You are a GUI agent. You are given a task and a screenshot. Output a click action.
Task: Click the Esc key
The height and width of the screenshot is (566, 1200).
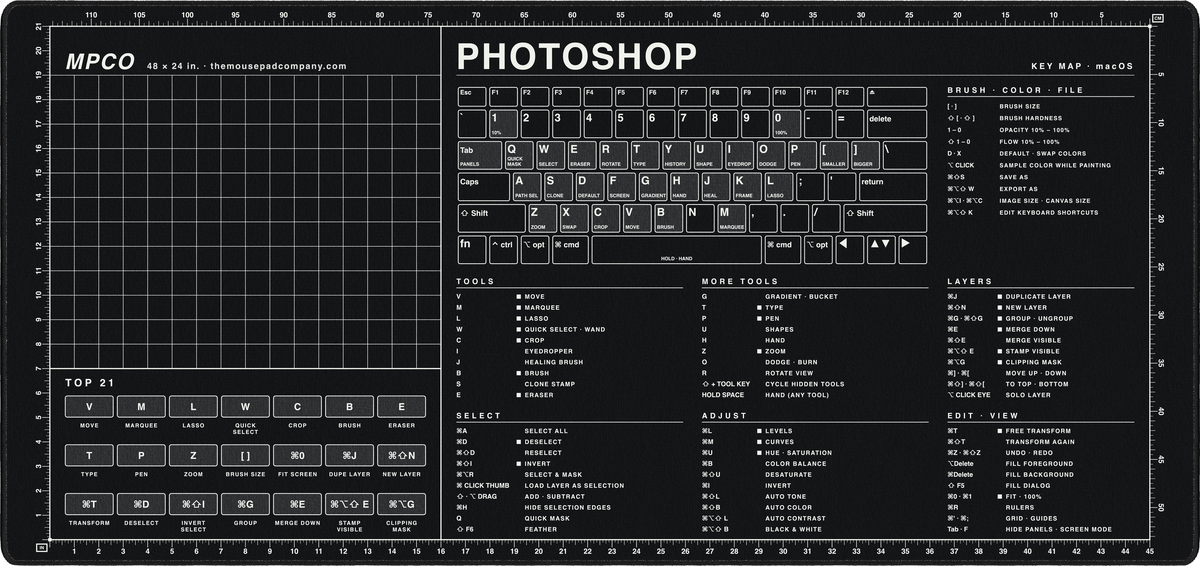pos(471,96)
